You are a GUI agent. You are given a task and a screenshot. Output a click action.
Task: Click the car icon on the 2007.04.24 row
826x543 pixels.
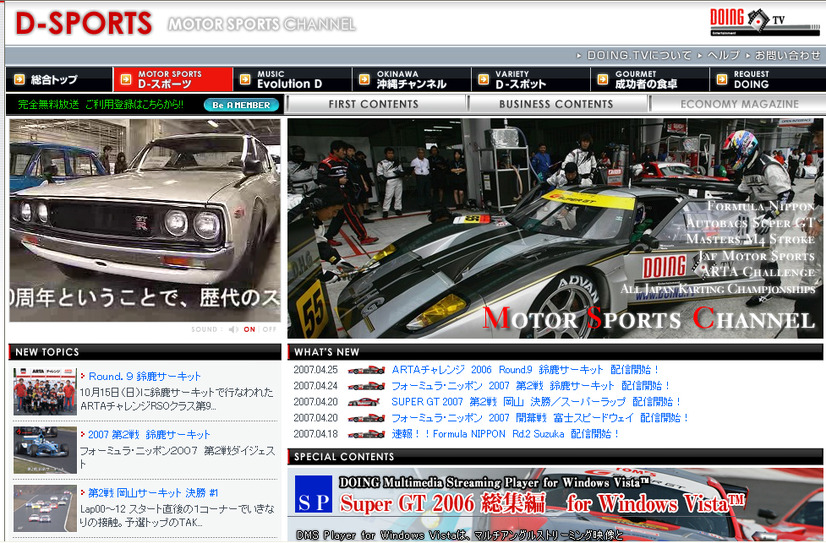[x=366, y=386]
